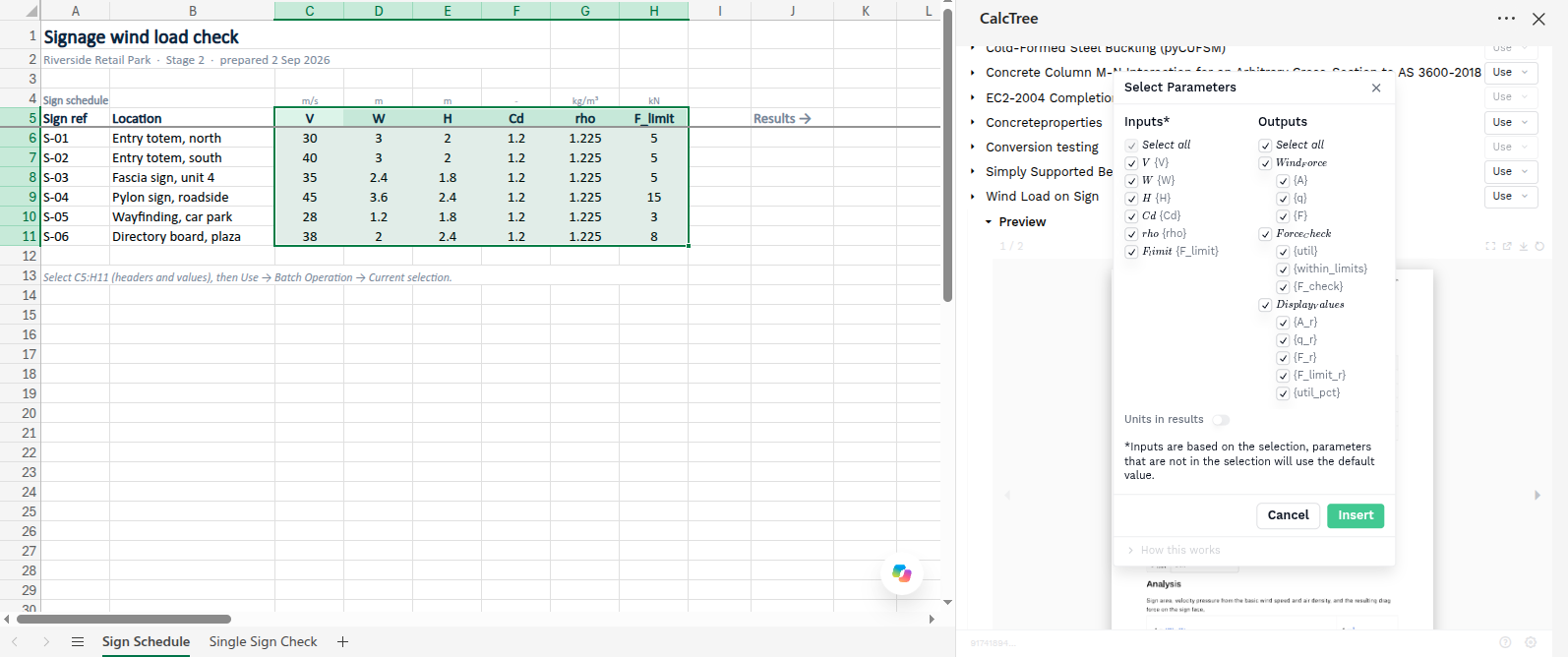Click the preview download icon

[x=1524, y=246]
